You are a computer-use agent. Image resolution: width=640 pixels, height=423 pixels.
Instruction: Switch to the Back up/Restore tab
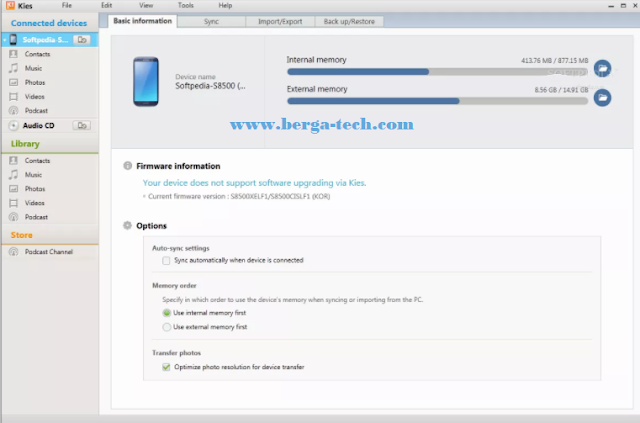pyautogui.click(x=349, y=22)
